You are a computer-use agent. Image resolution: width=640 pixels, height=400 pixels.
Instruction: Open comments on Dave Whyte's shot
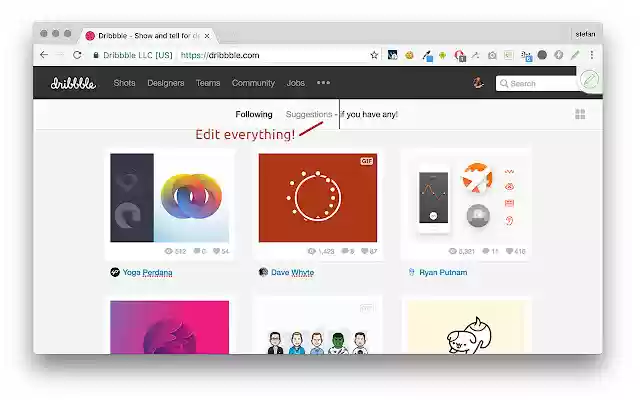click(x=348, y=251)
